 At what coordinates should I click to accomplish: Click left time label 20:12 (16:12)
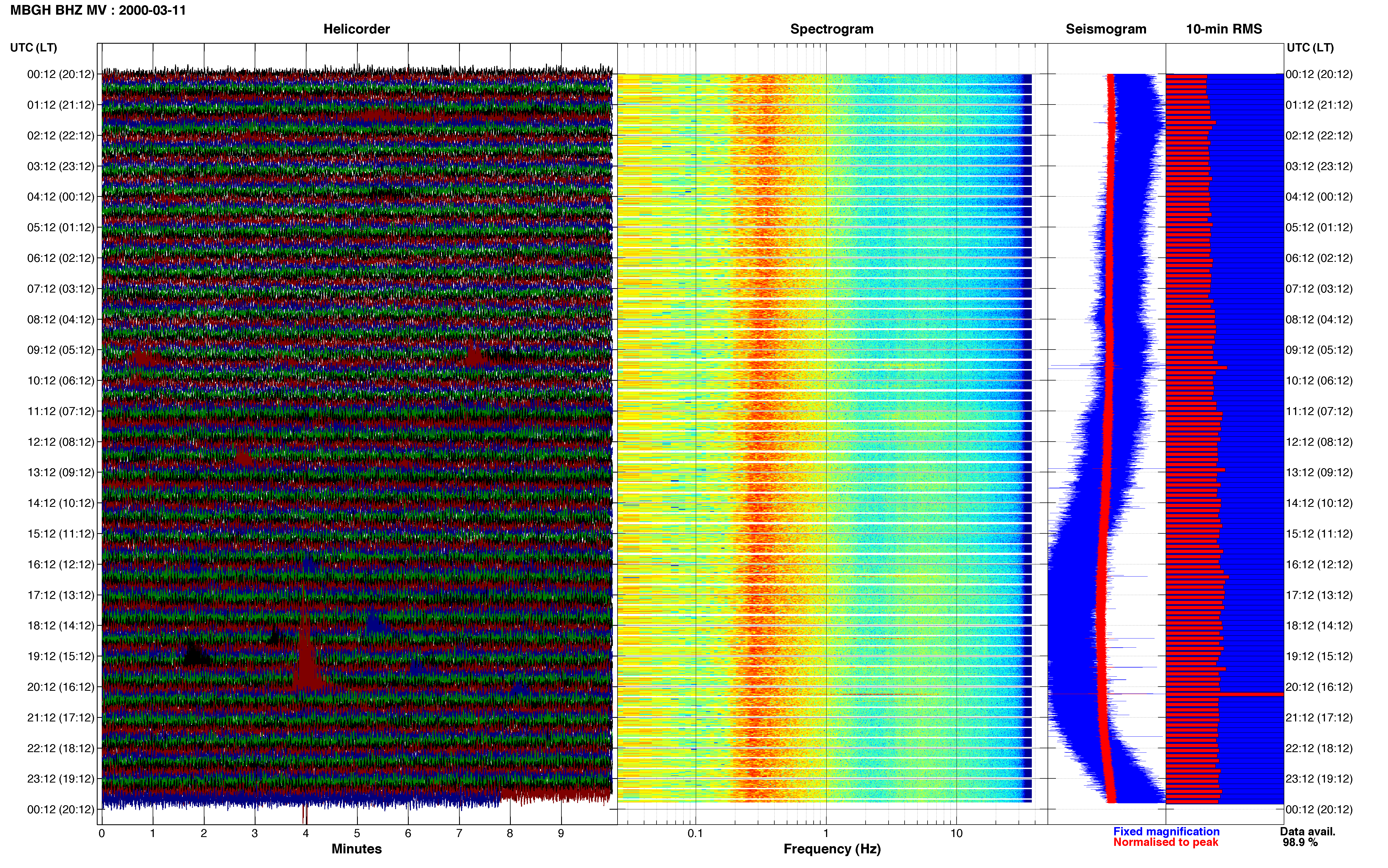[61, 687]
